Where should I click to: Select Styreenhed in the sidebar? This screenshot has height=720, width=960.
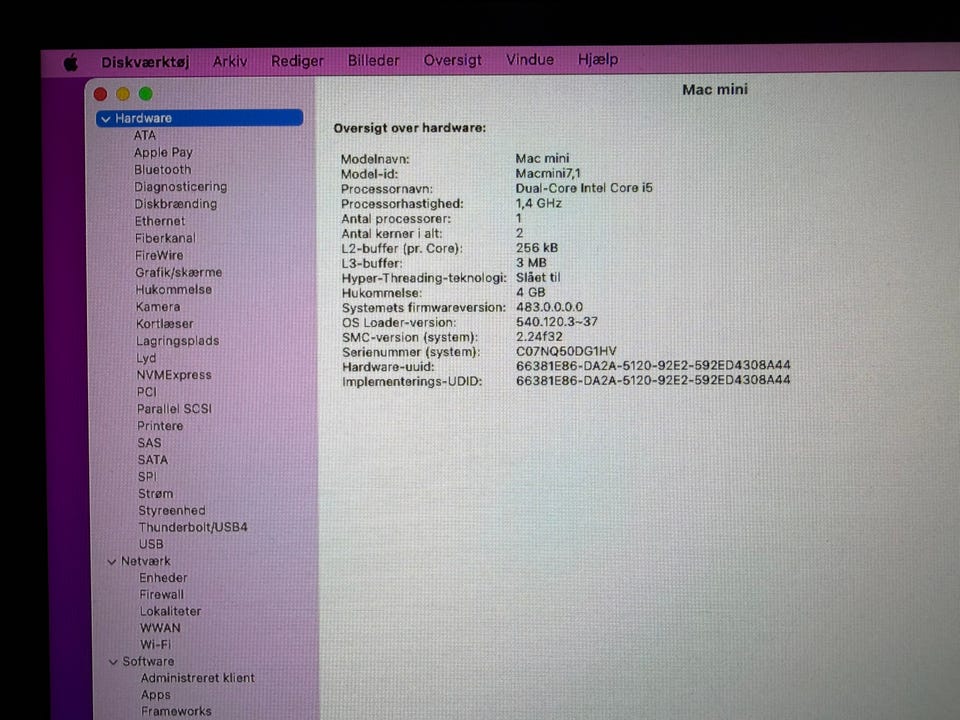point(172,511)
